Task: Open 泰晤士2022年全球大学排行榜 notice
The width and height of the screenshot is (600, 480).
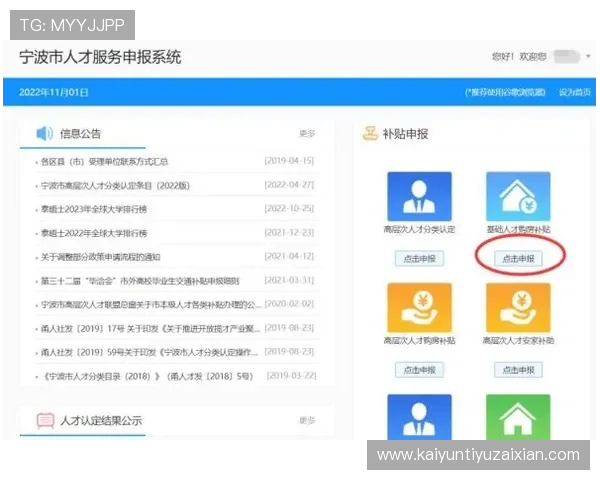Action: [94, 233]
